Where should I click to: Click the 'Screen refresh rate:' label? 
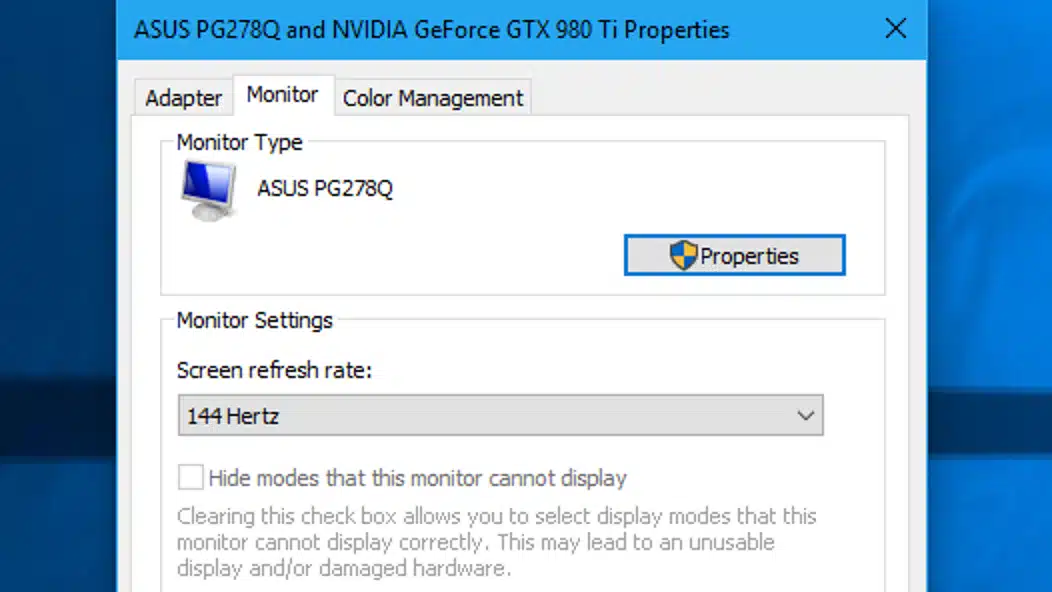[274, 371]
